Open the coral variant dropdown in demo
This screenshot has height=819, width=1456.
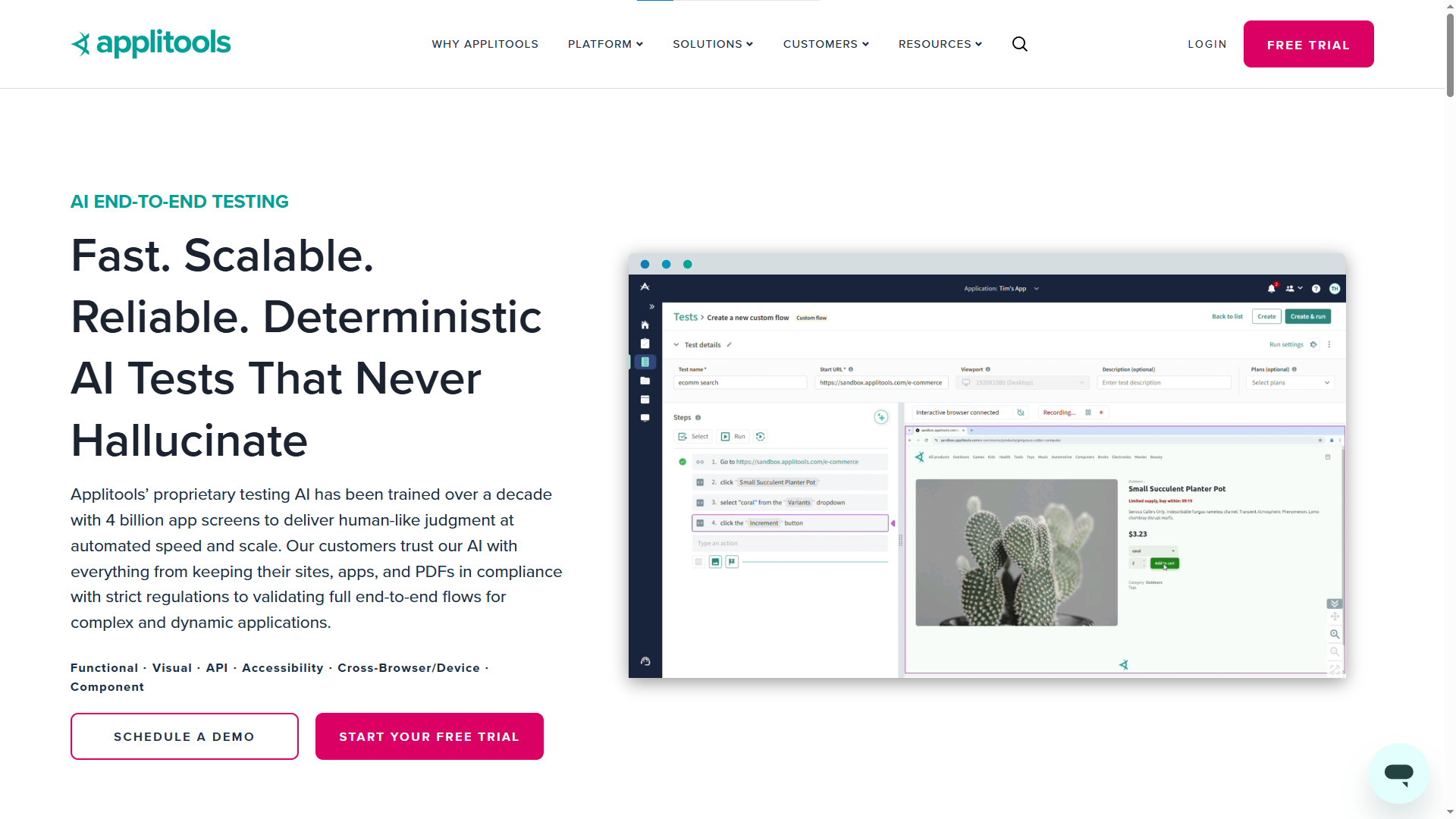pos(1153,551)
